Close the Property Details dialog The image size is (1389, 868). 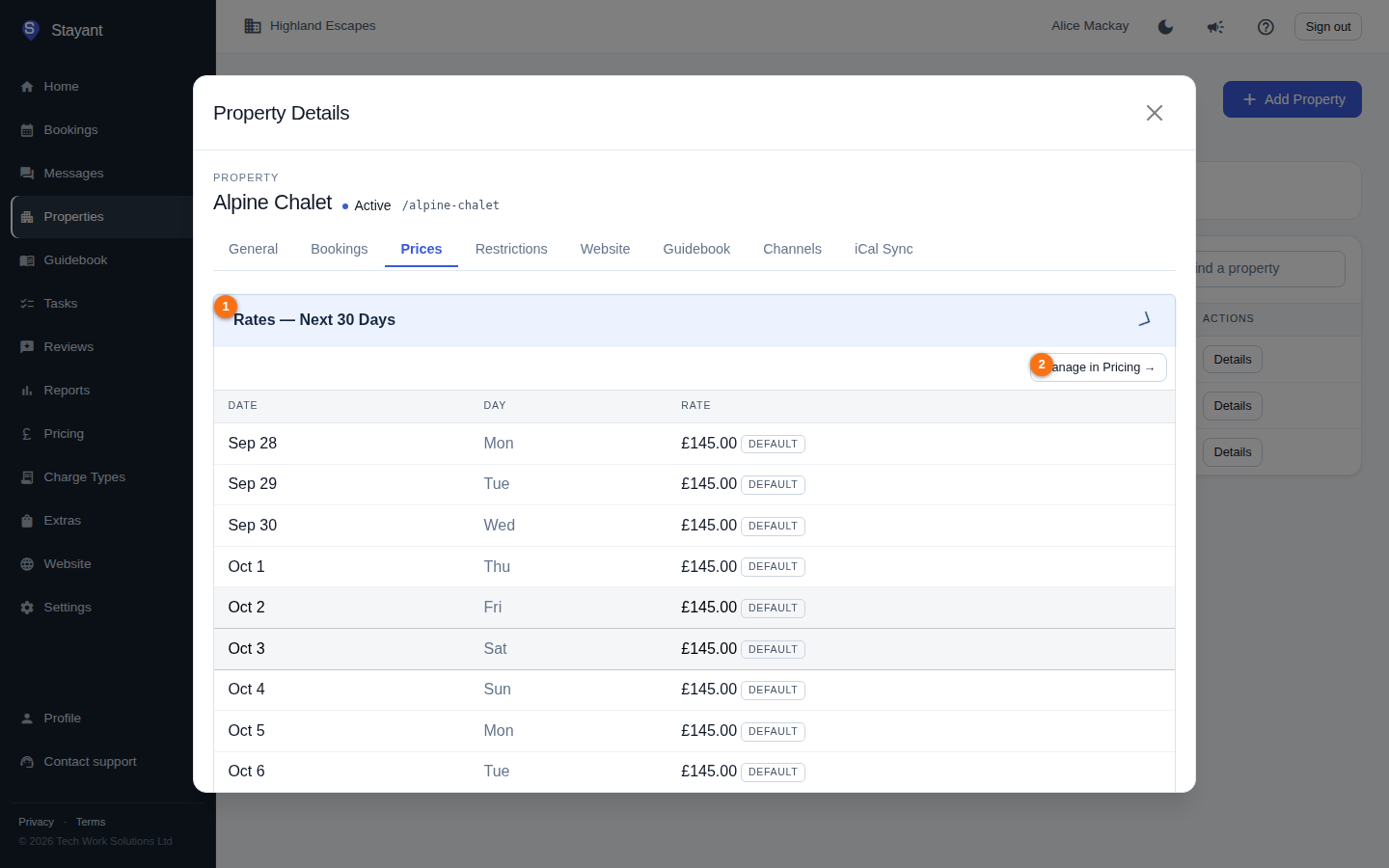(1155, 113)
